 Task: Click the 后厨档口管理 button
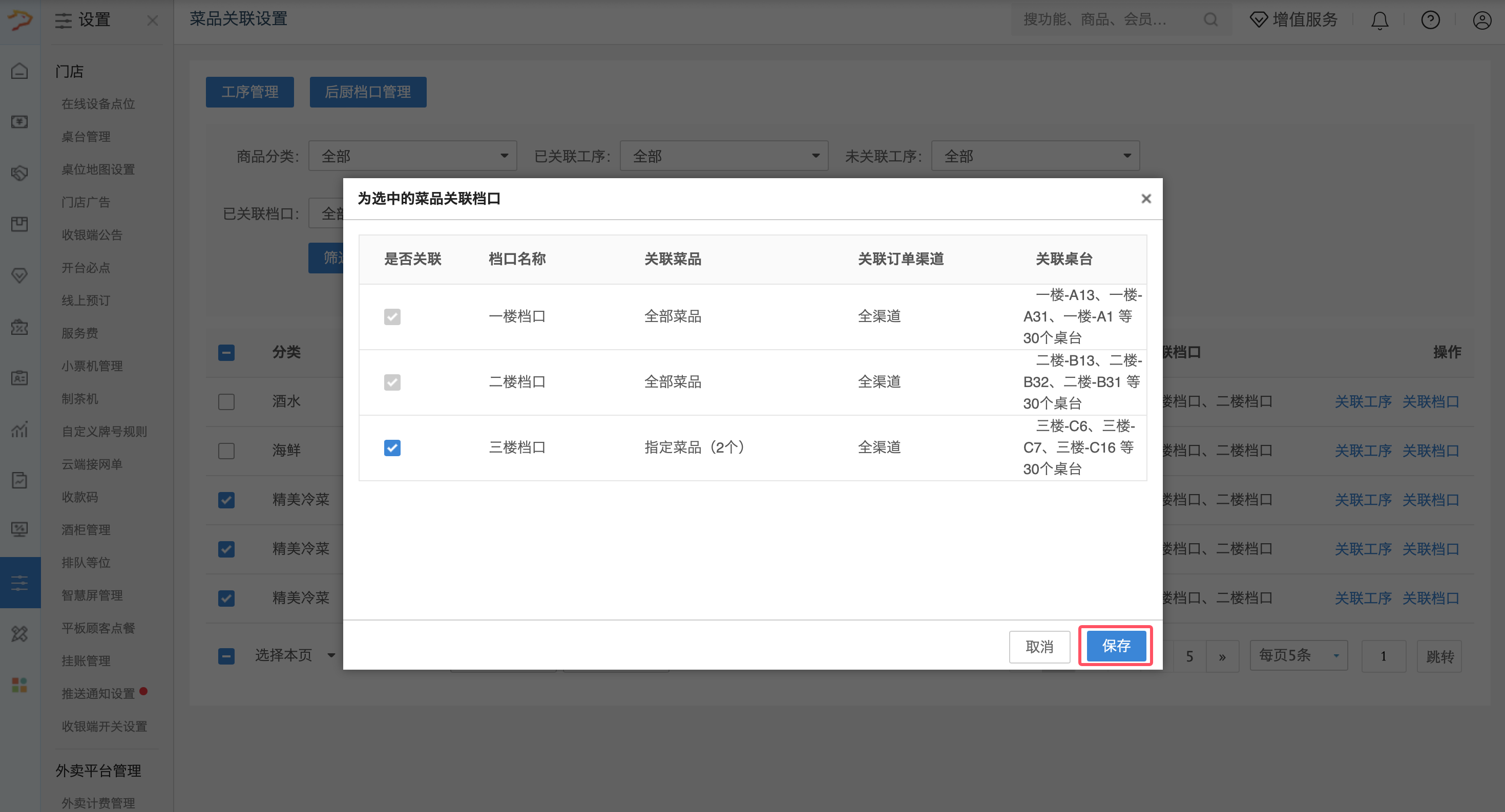367,92
